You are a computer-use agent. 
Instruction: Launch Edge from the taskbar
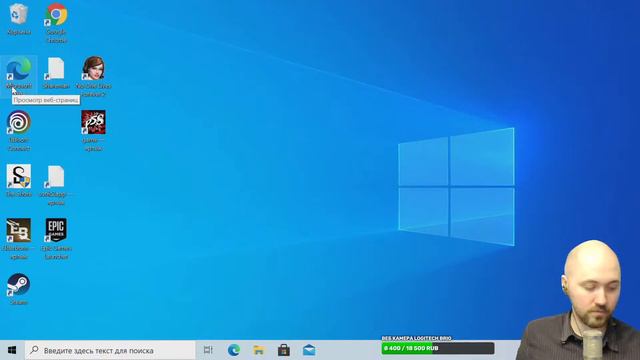pyautogui.click(x=233, y=350)
